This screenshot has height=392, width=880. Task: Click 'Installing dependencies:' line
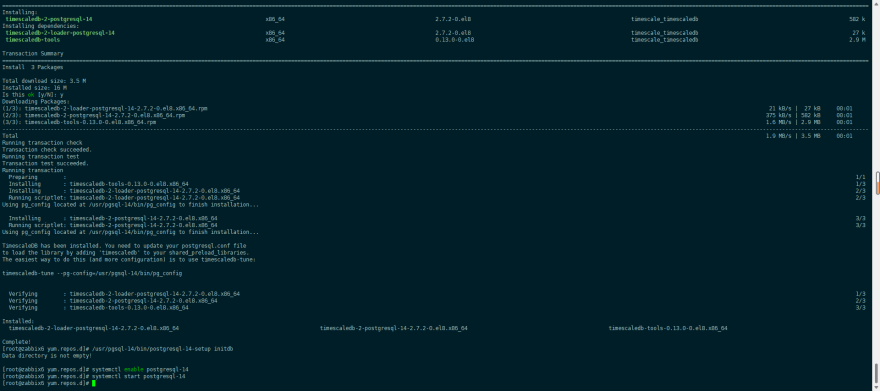40,26
